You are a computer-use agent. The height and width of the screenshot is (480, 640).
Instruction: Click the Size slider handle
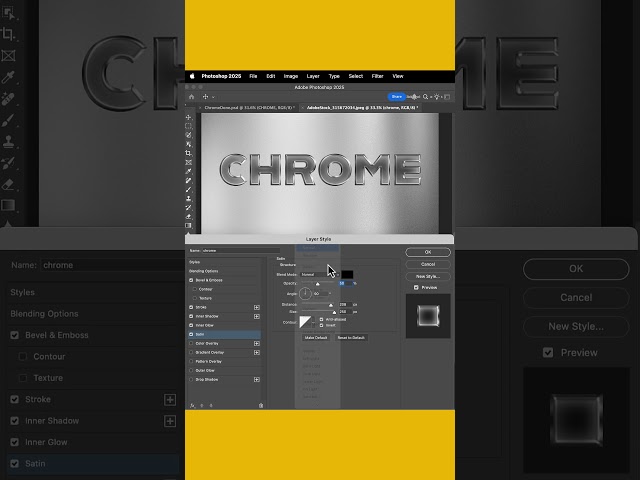point(334,312)
